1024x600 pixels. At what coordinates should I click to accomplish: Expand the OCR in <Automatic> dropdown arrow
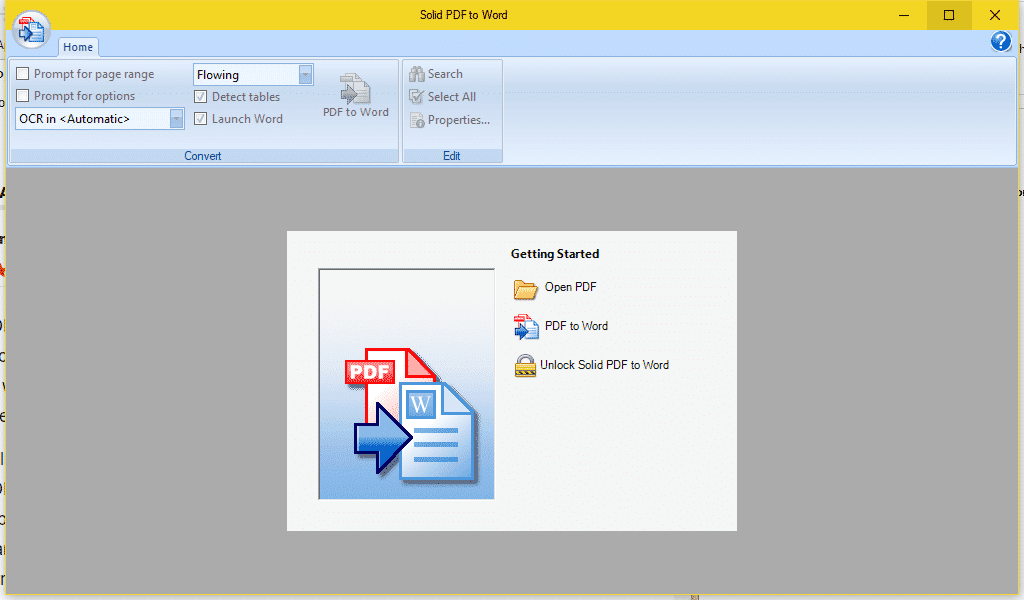tap(176, 118)
